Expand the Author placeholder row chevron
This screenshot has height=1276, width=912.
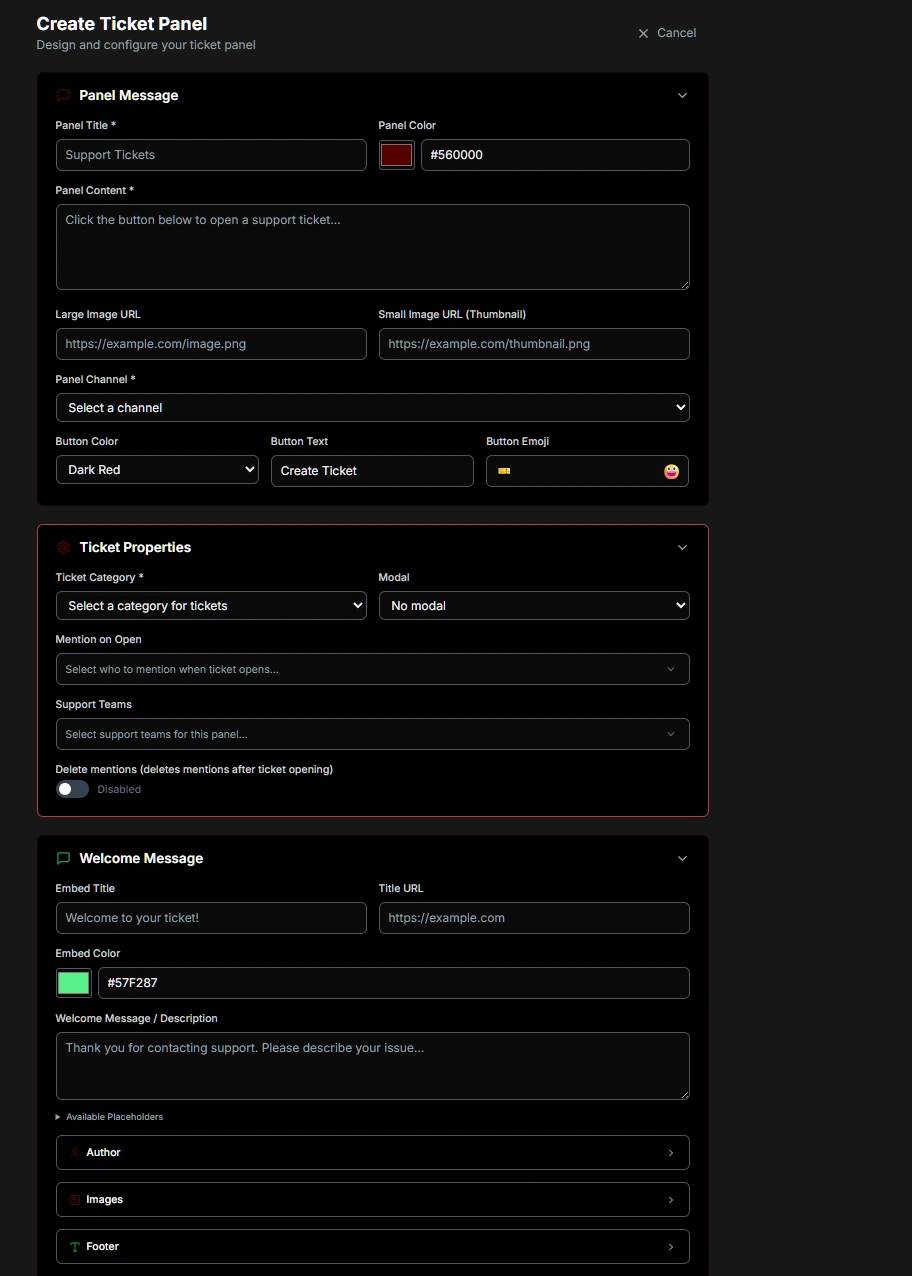pos(671,1152)
